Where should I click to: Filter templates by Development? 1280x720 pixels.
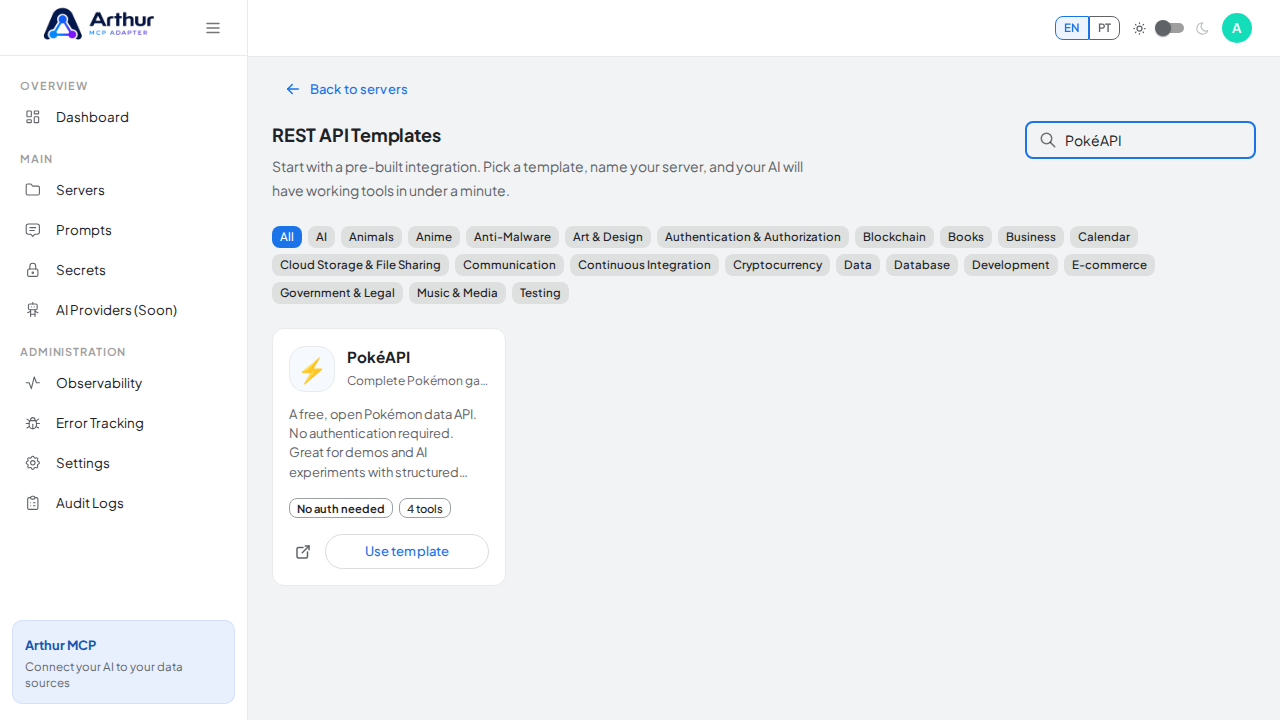(x=1011, y=265)
